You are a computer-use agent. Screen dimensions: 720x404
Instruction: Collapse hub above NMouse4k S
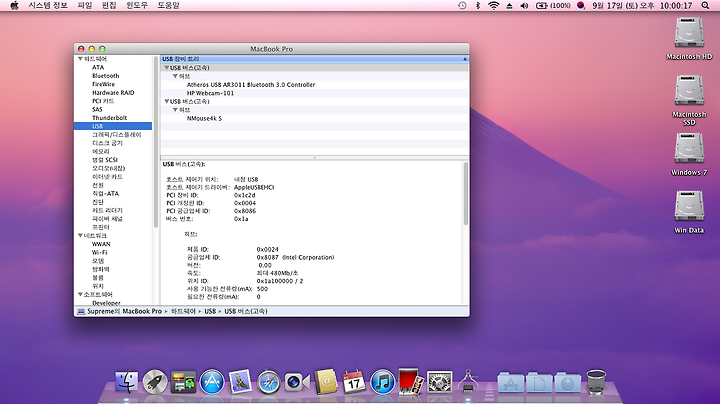pyautogui.click(x=175, y=110)
